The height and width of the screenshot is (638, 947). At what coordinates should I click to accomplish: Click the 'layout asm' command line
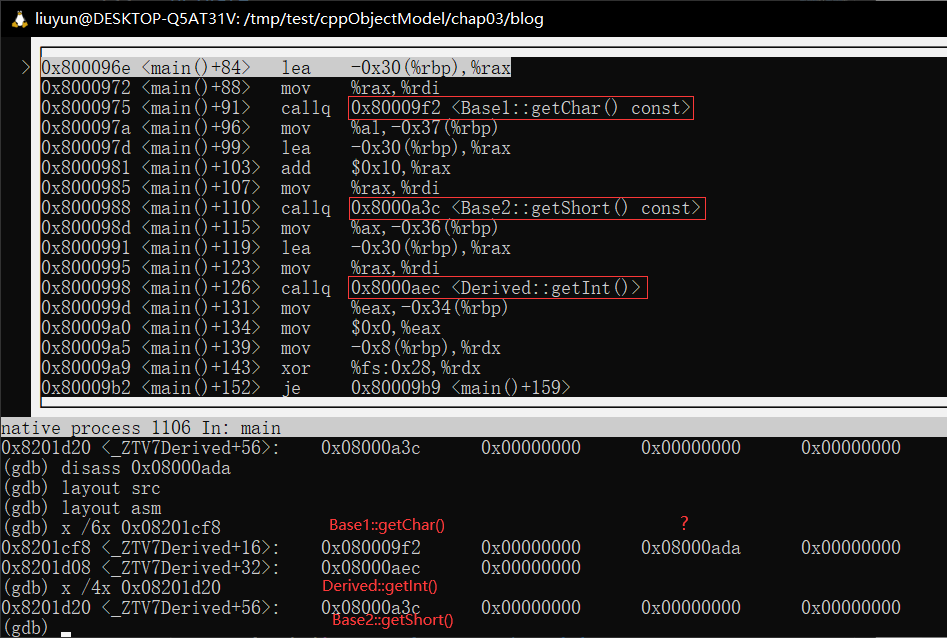pyautogui.click(x=82, y=508)
